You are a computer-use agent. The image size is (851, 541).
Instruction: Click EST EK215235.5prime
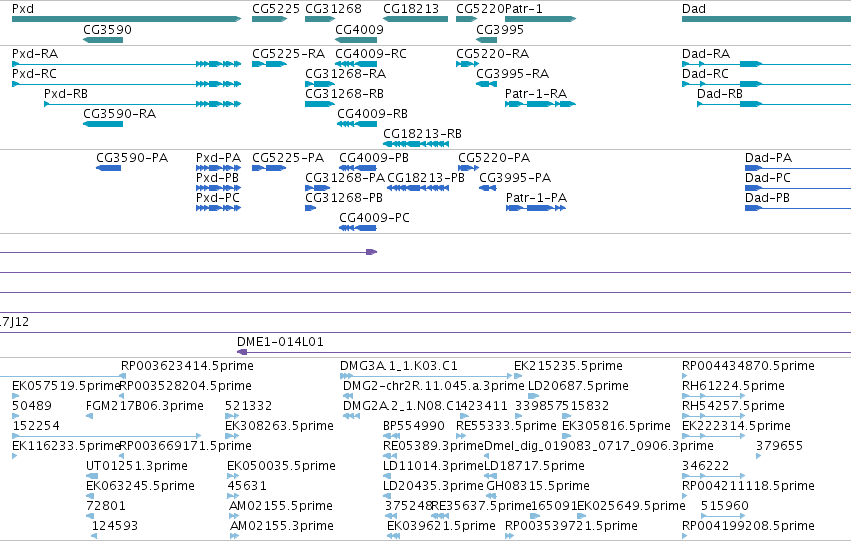[x=568, y=366]
